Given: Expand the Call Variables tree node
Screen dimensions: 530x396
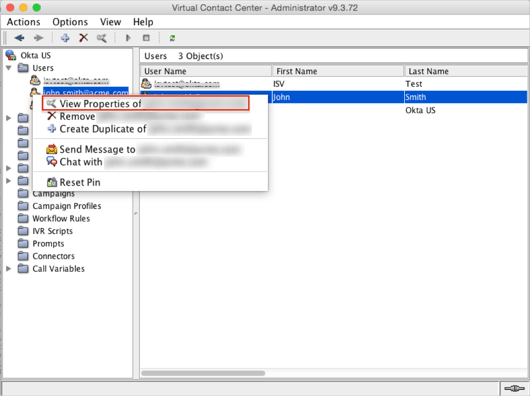Looking at the screenshot, I should pyautogui.click(x=9, y=269).
